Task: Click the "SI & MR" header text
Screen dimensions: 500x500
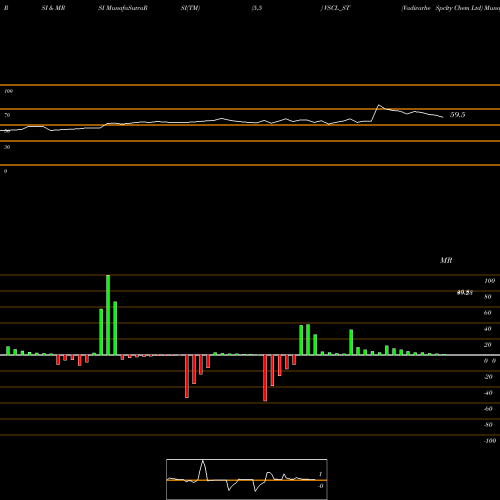Action: pos(53,8)
